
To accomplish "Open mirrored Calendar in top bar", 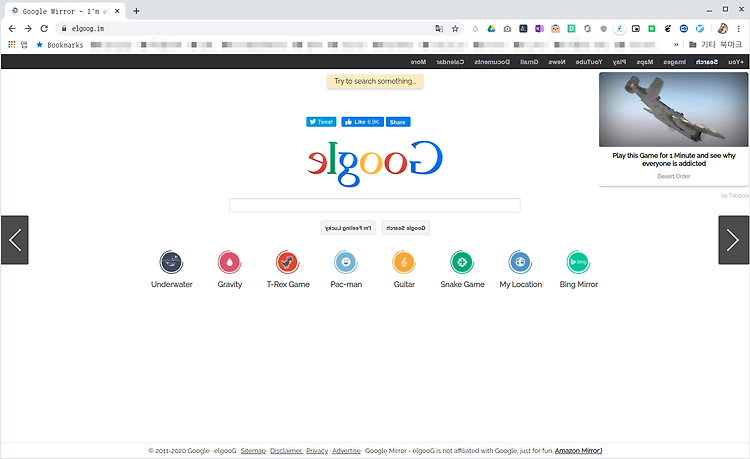I will (x=450, y=62).
